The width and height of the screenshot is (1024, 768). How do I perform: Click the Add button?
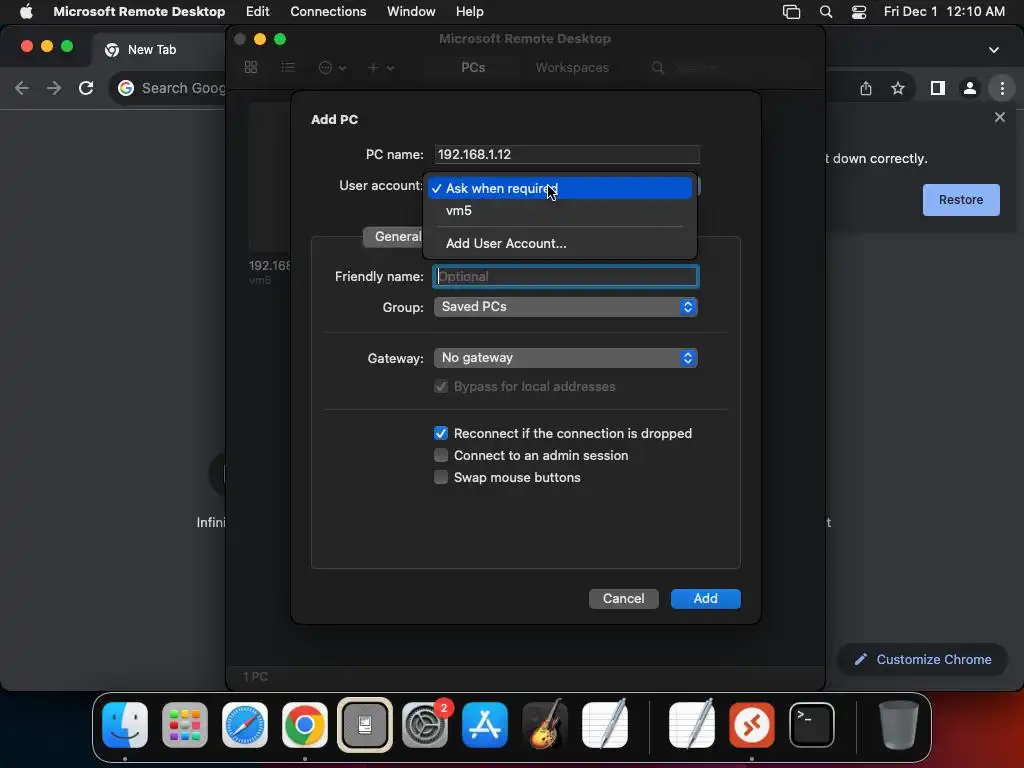705,598
